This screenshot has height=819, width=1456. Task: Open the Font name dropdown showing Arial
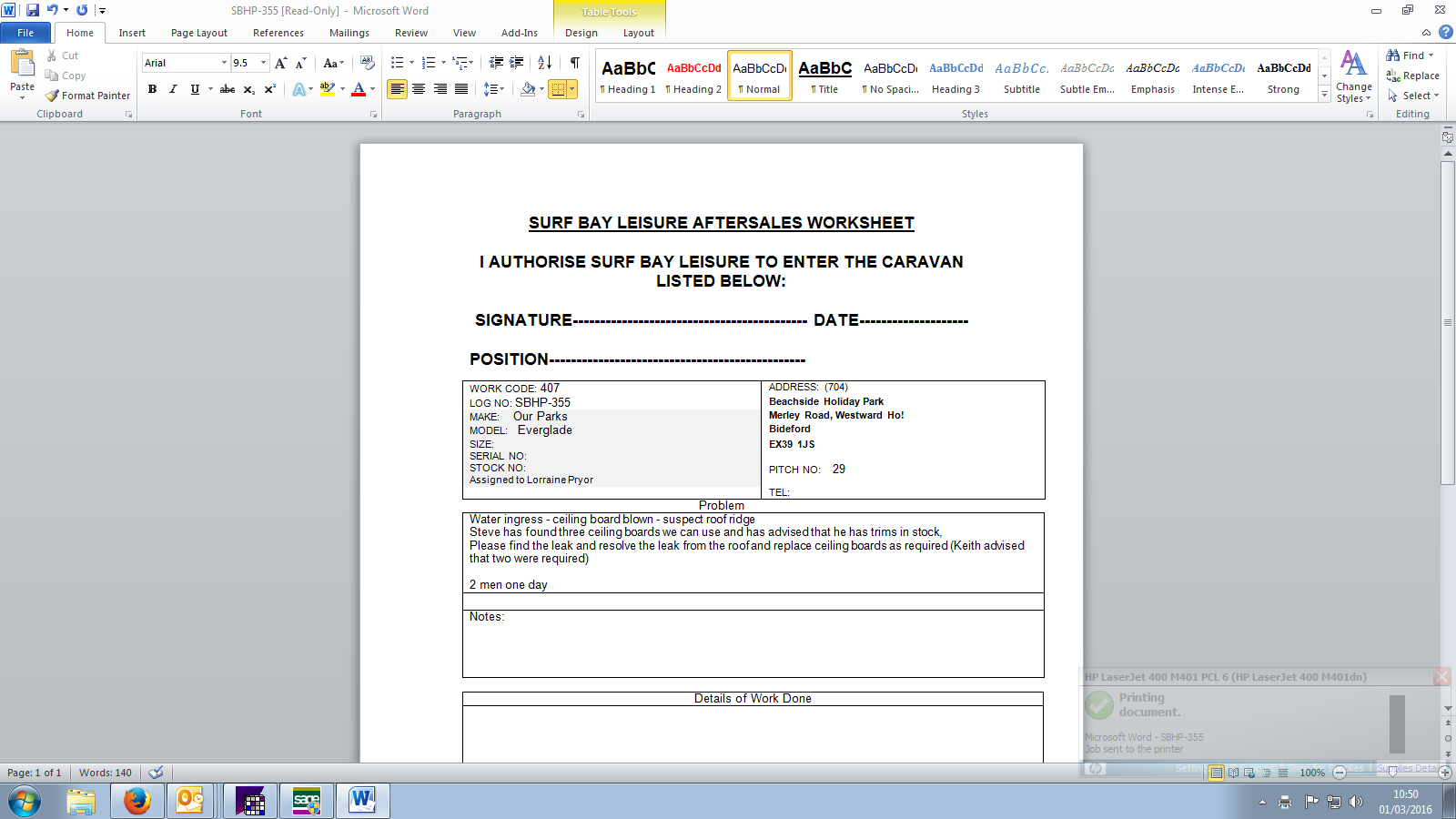coord(224,63)
